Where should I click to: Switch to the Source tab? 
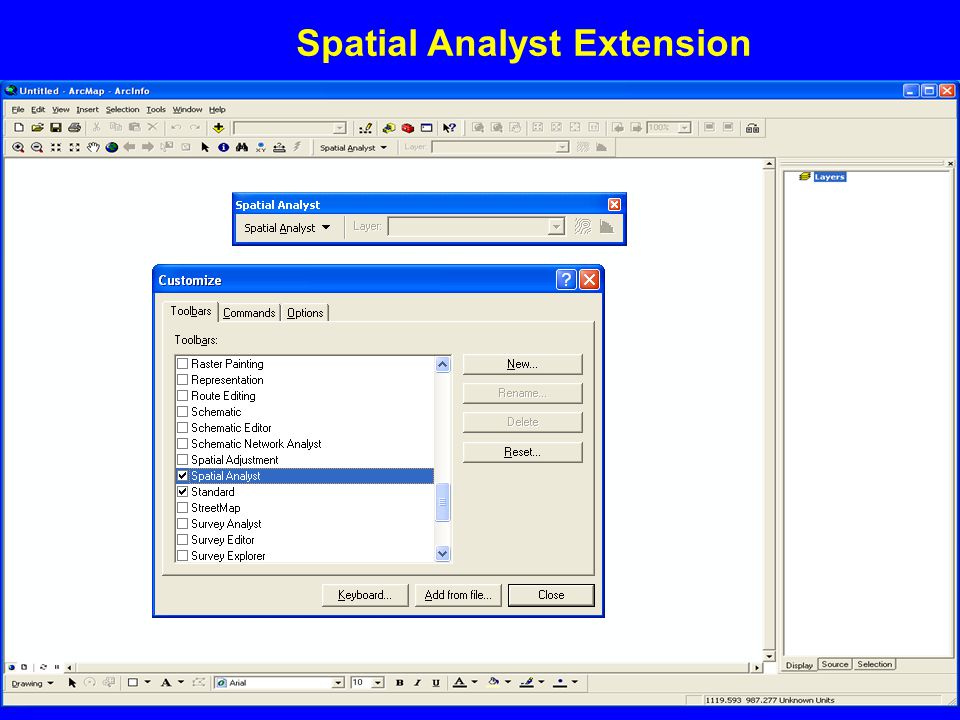coord(834,664)
